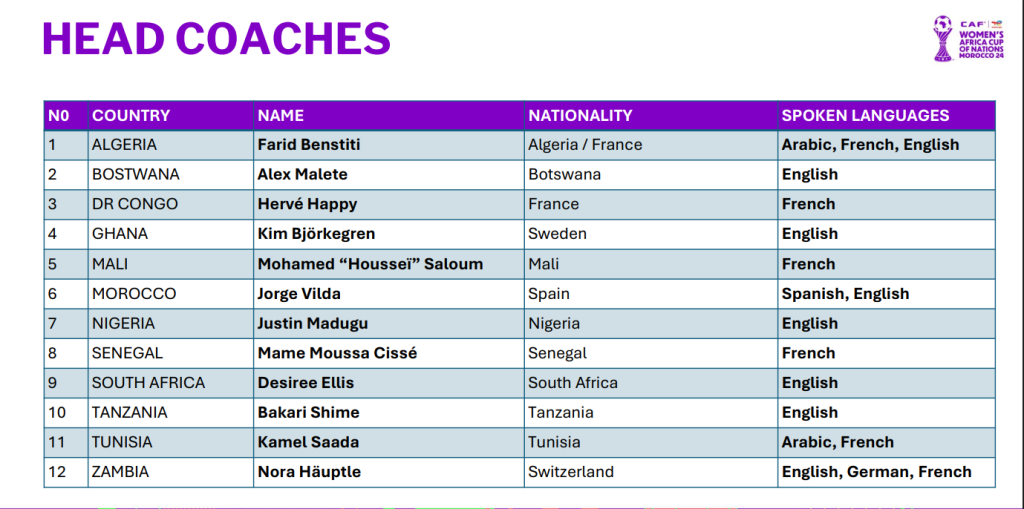
Task: Click the Switzerland nationality cell
Action: [651, 472]
